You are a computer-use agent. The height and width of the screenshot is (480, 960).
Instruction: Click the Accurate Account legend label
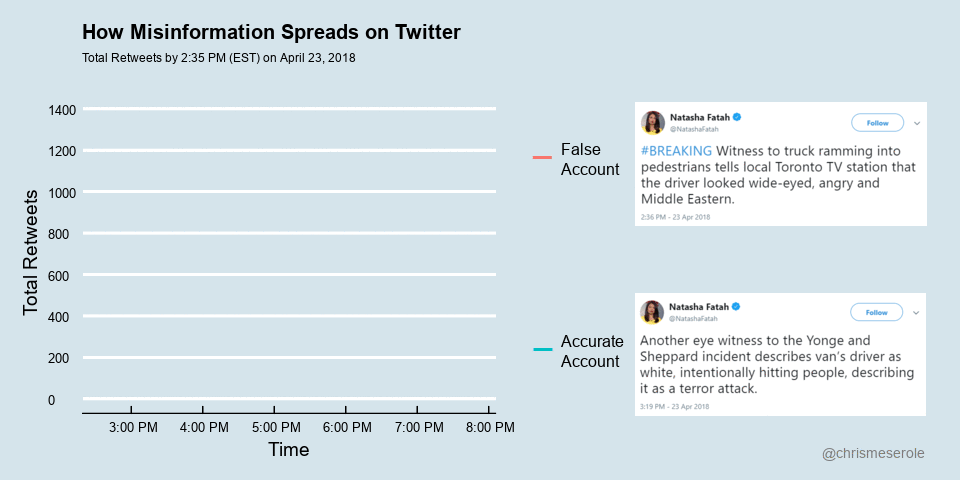(592, 351)
